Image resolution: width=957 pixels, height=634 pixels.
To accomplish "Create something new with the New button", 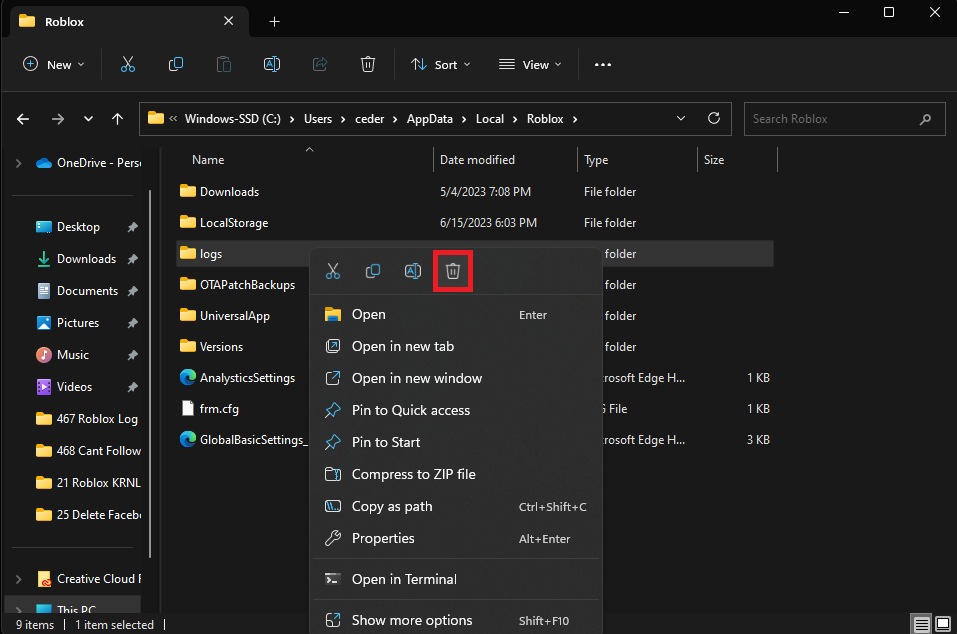I will (x=53, y=64).
